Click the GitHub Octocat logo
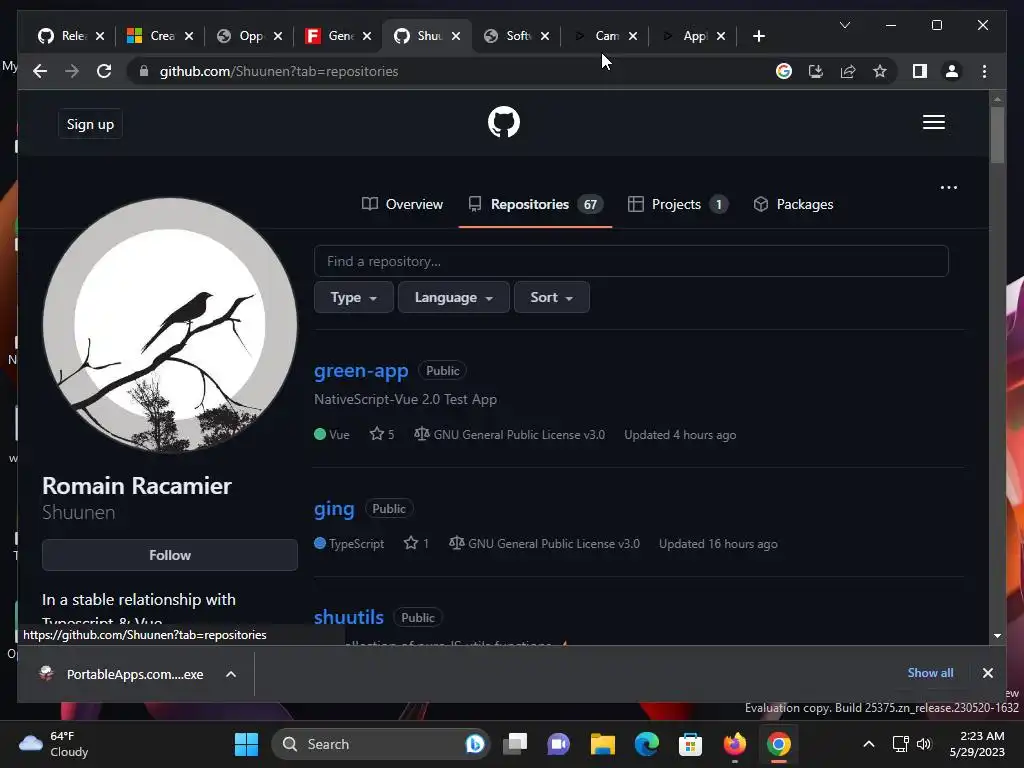Viewport: 1024px width, 768px height. [x=504, y=122]
